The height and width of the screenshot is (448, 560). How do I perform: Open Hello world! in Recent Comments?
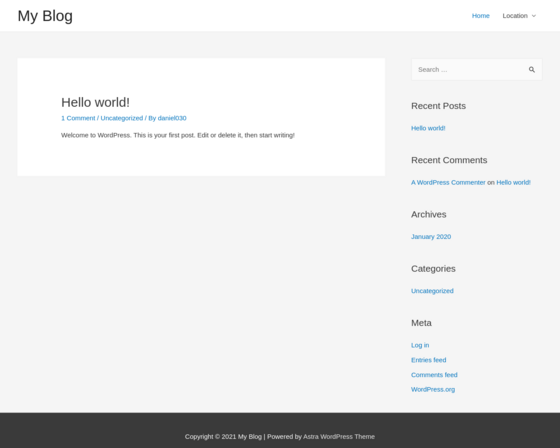point(513,182)
